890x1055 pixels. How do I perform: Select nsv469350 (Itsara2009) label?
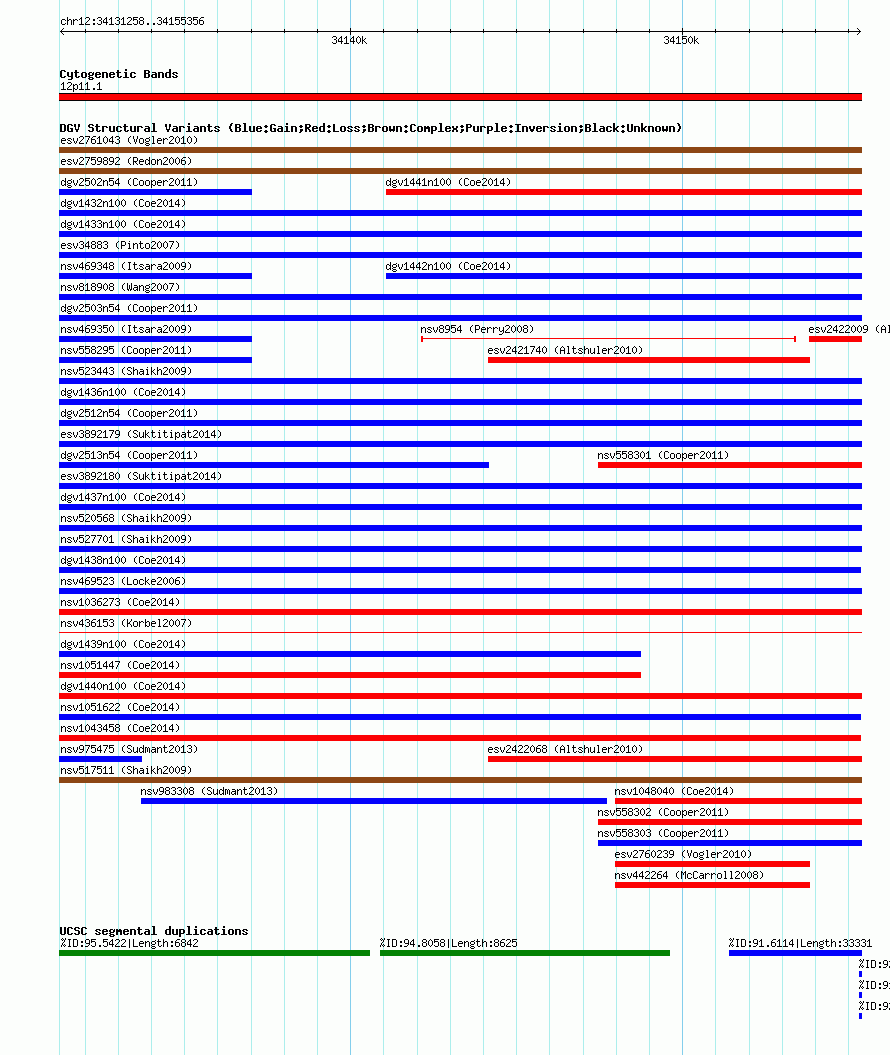click(x=126, y=329)
